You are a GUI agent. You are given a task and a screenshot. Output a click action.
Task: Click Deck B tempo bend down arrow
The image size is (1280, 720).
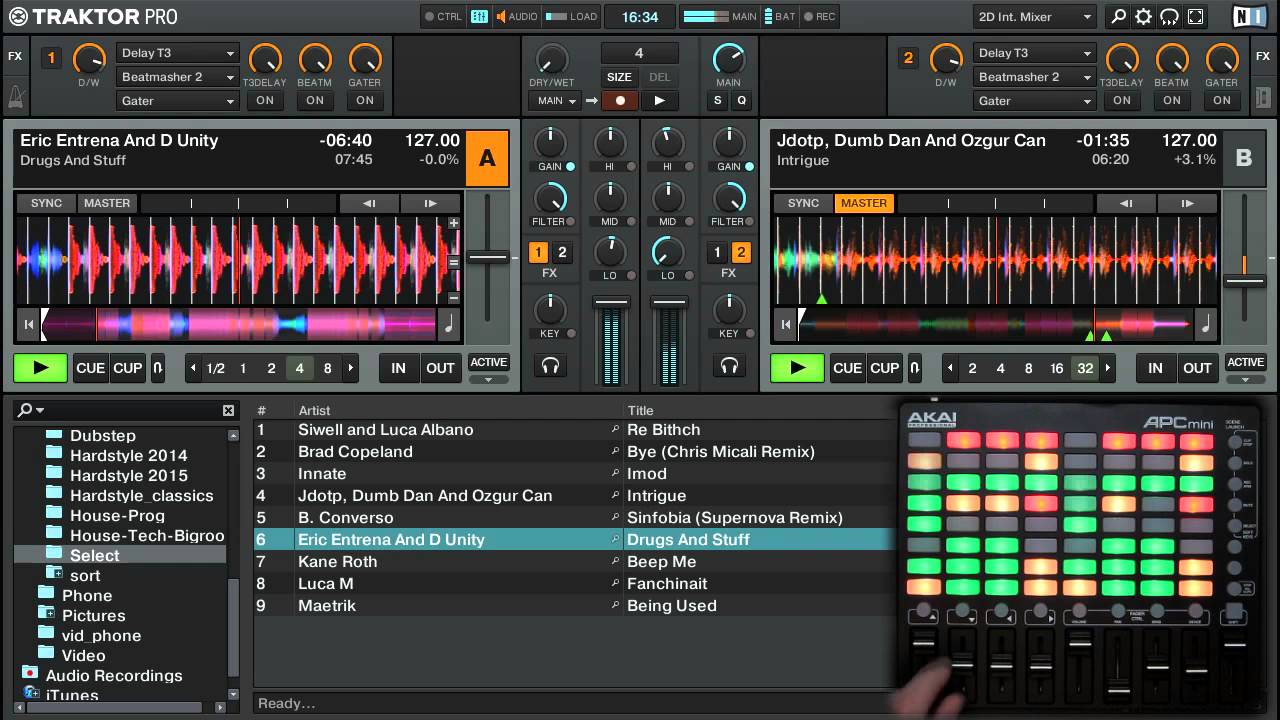tap(1126, 203)
